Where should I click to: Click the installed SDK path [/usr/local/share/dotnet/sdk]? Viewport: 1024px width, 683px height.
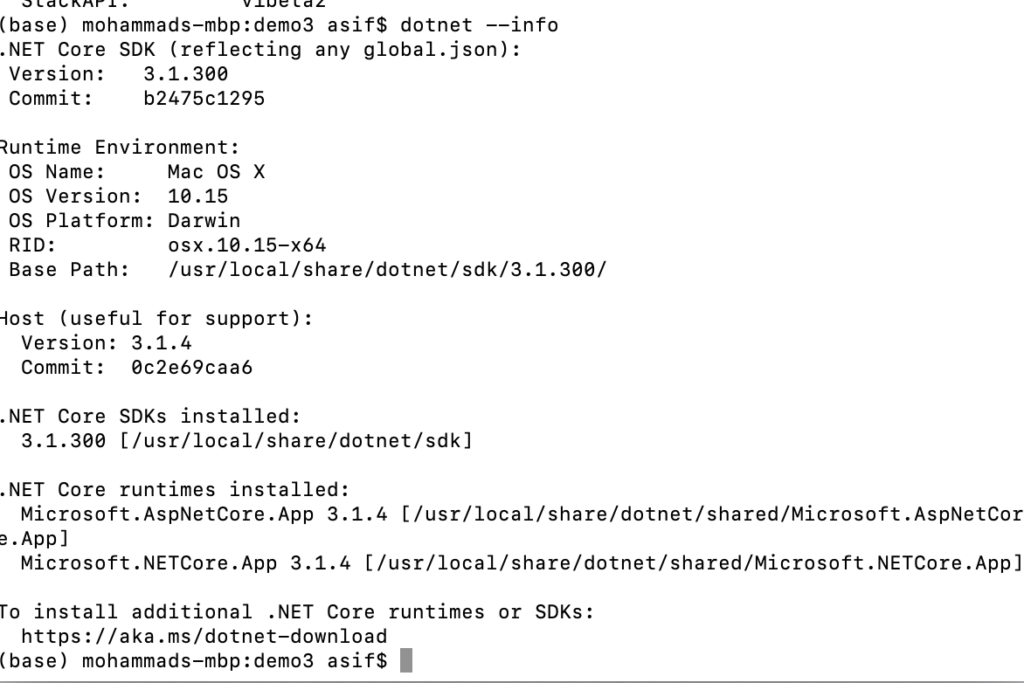296,441
